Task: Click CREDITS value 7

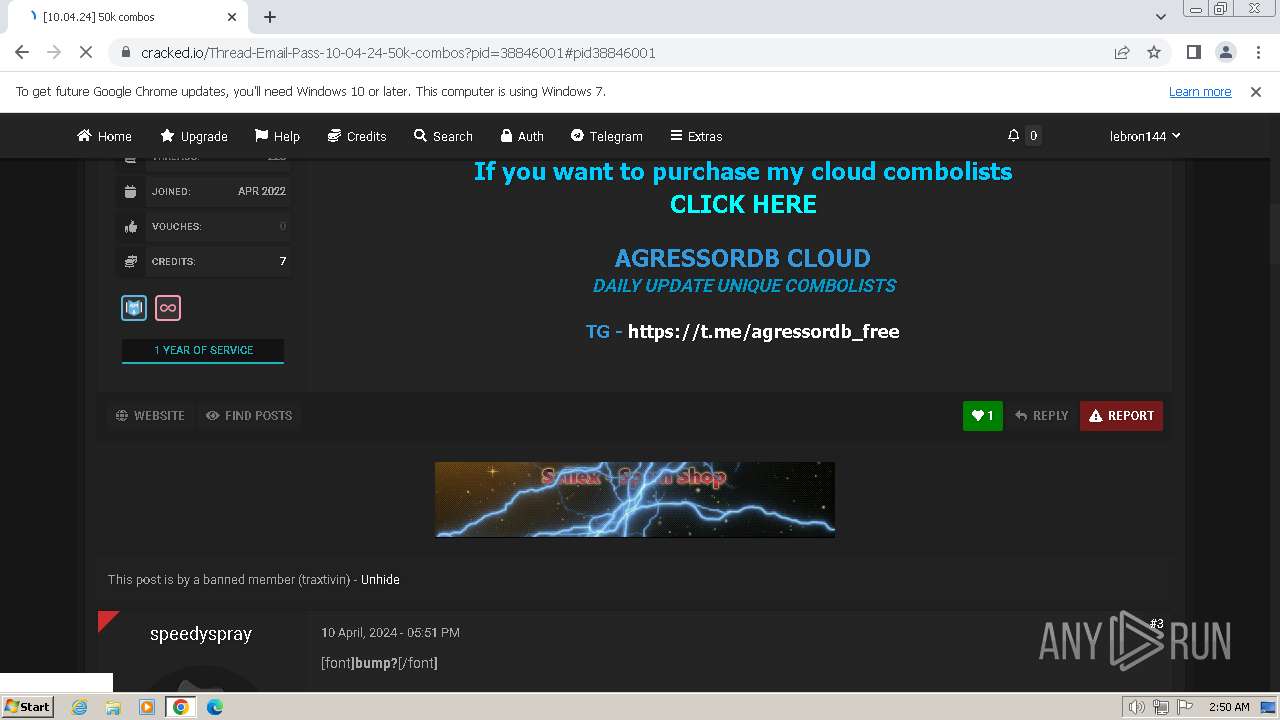Action: tap(283, 261)
